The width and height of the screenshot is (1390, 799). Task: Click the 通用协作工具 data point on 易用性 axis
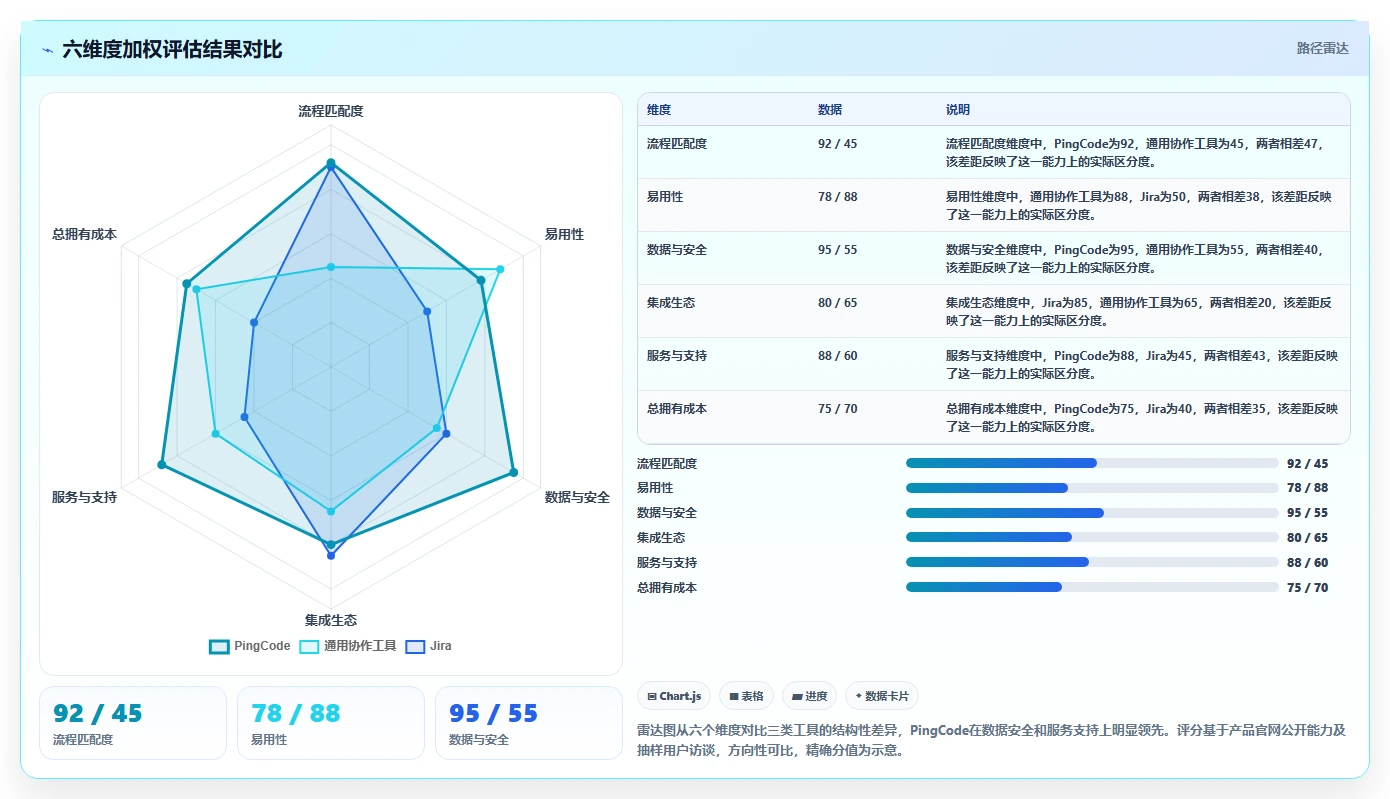[500, 270]
